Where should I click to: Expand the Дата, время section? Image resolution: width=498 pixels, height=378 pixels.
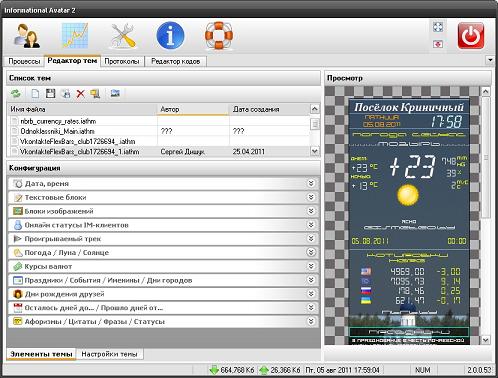tap(311, 183)
